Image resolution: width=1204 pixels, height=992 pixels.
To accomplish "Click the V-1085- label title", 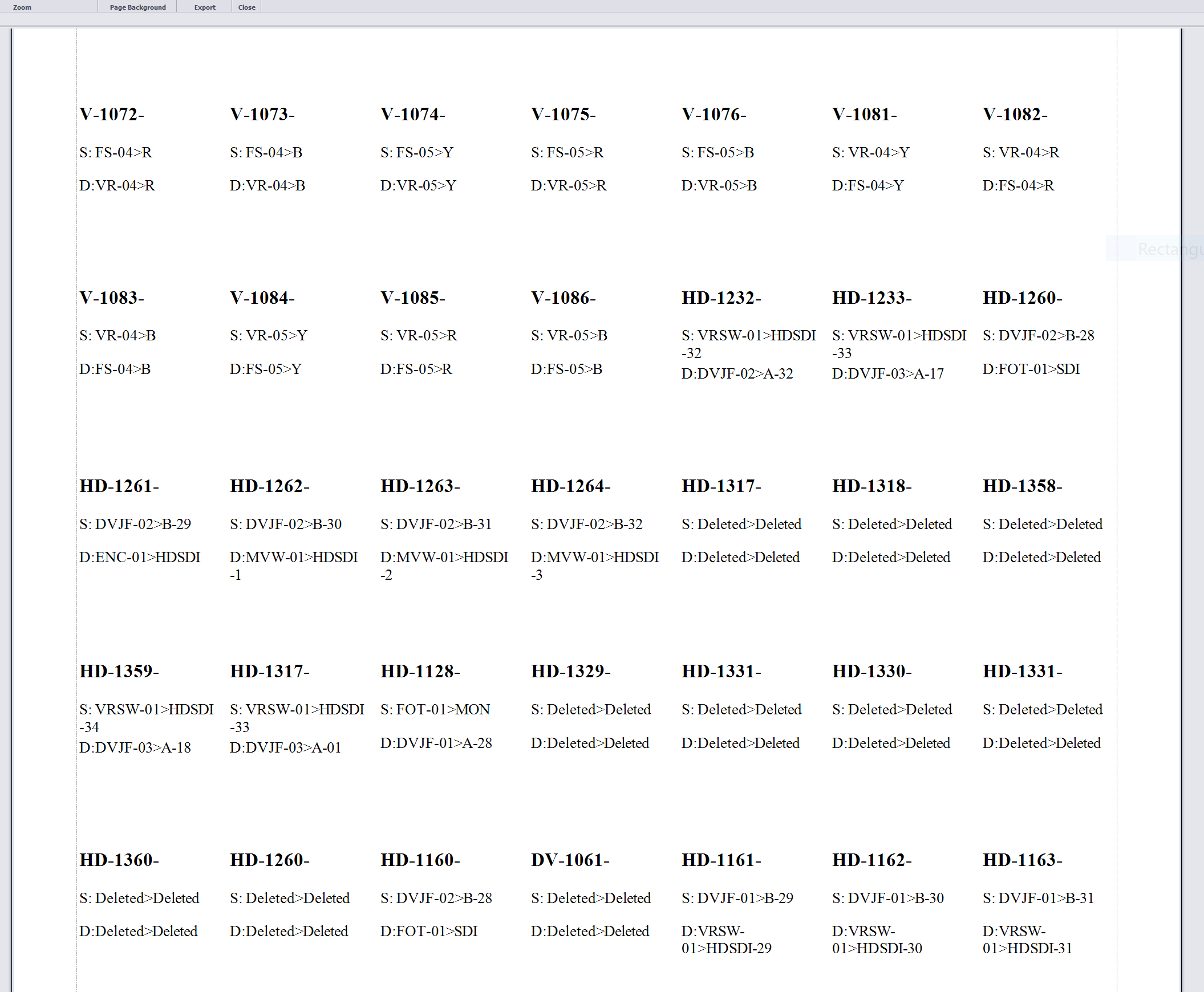I will pyautogui.click(x=413, y=298).
